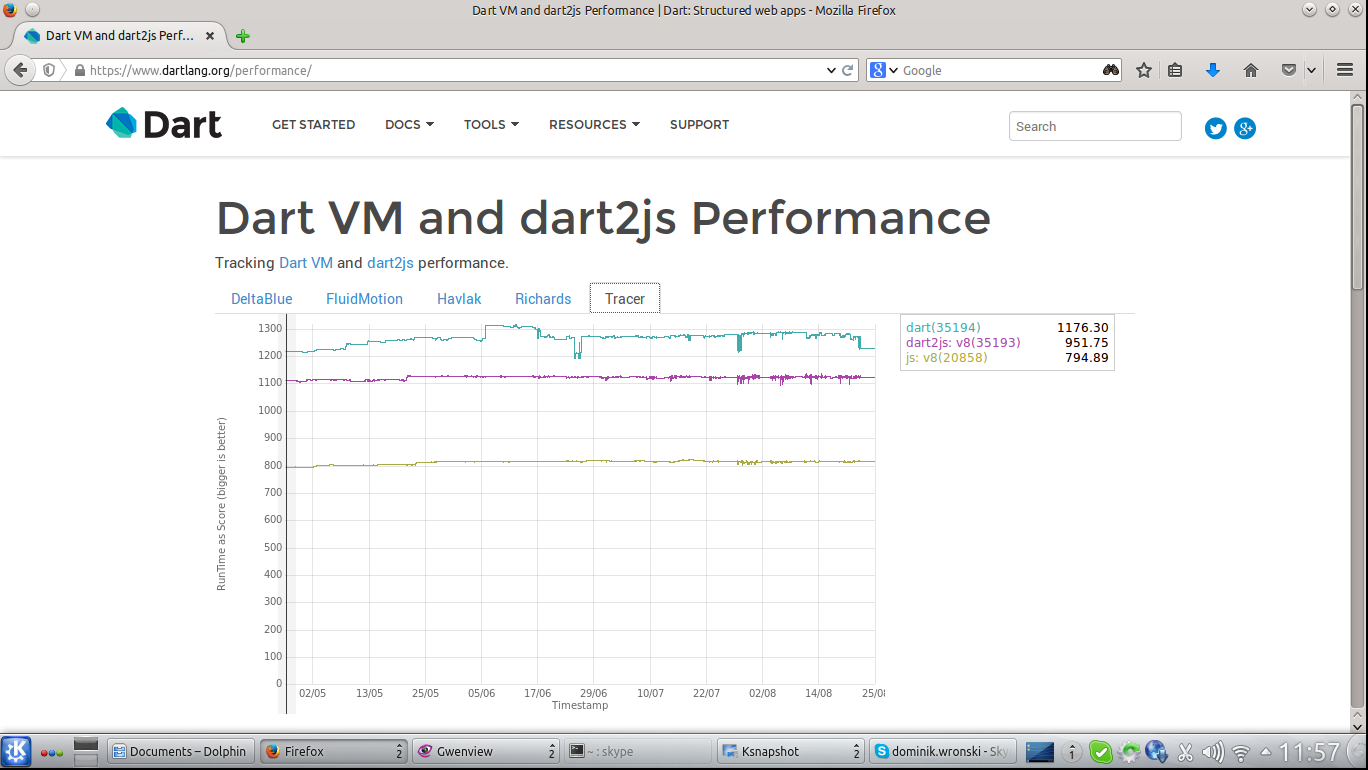Image resolution: width=1368 pixels, height=770 pixels.
Task: Switch to the Havlak tab
Action: [x=458, y=299]
